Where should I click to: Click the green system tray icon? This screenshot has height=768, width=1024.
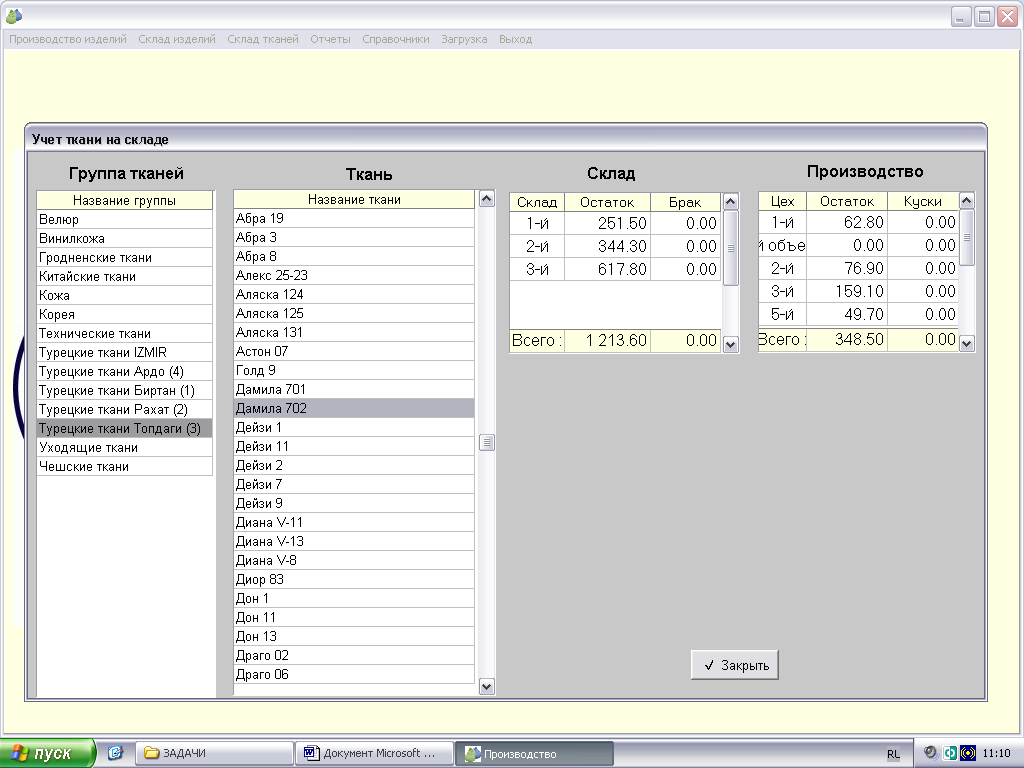(x=950, y=753)
